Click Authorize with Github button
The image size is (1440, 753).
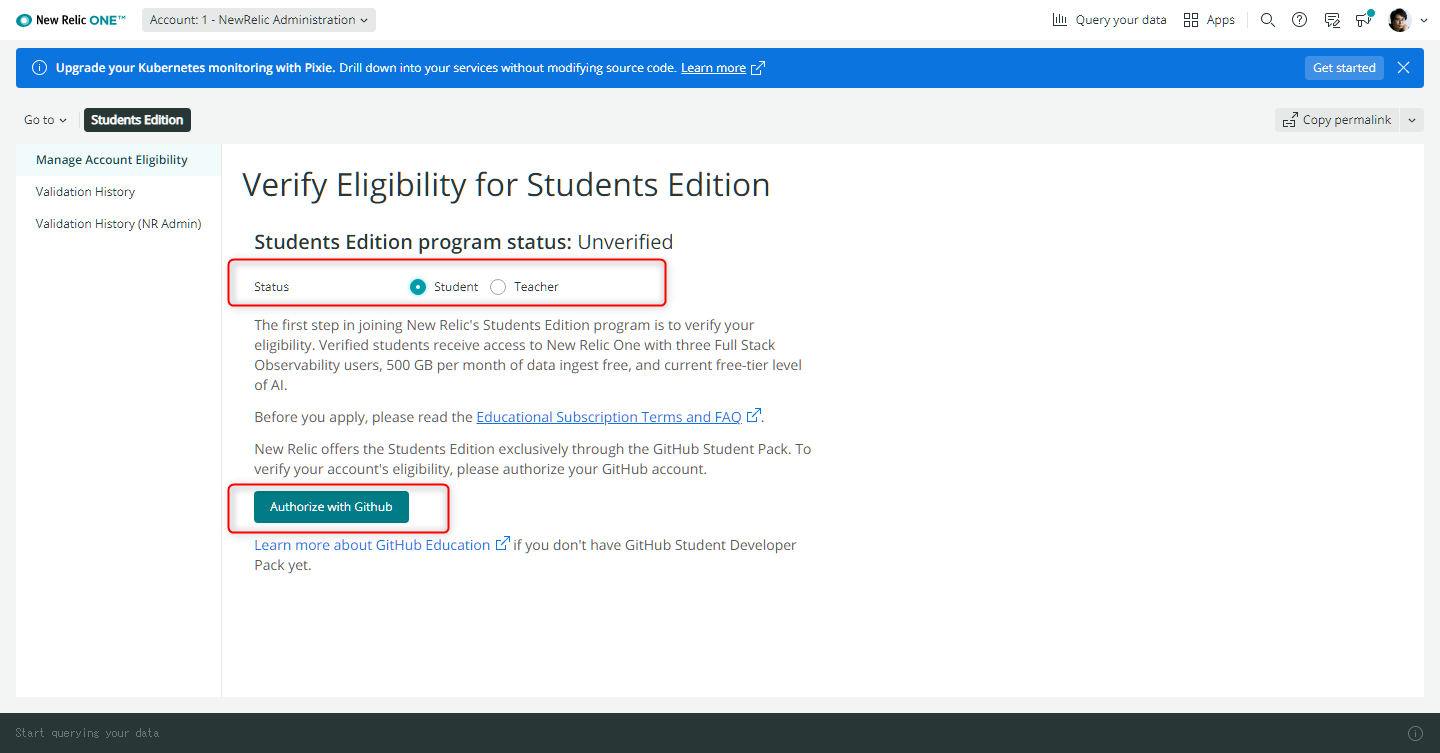click(x=331, y=507)
